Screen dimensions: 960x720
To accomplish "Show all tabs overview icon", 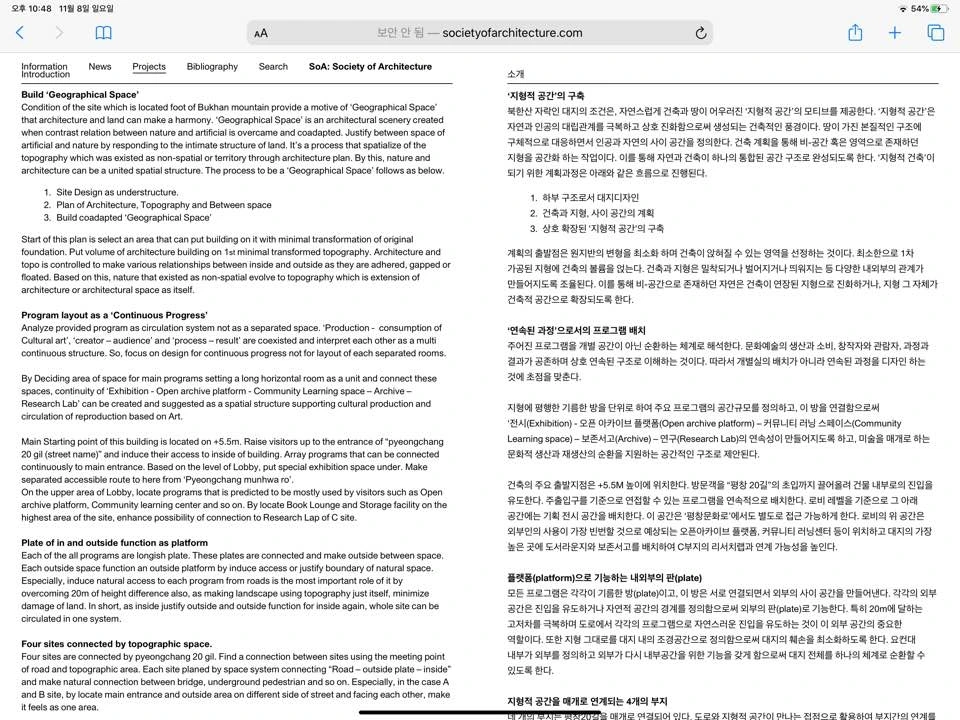I will click(x=936, y=32).
